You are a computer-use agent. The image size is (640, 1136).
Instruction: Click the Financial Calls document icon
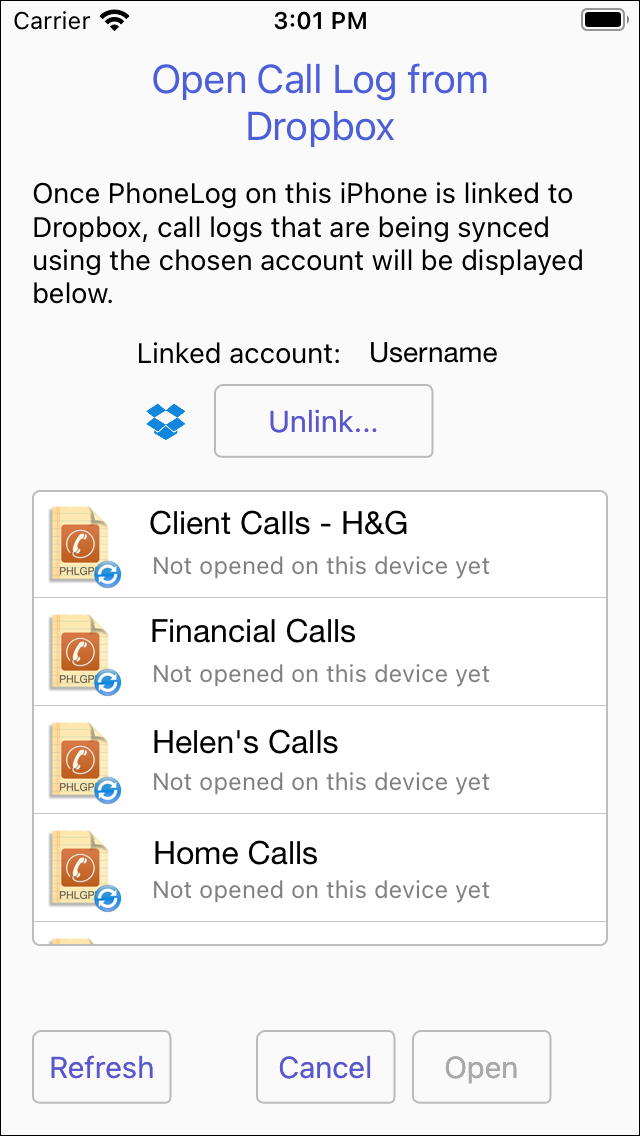point(84,653)
